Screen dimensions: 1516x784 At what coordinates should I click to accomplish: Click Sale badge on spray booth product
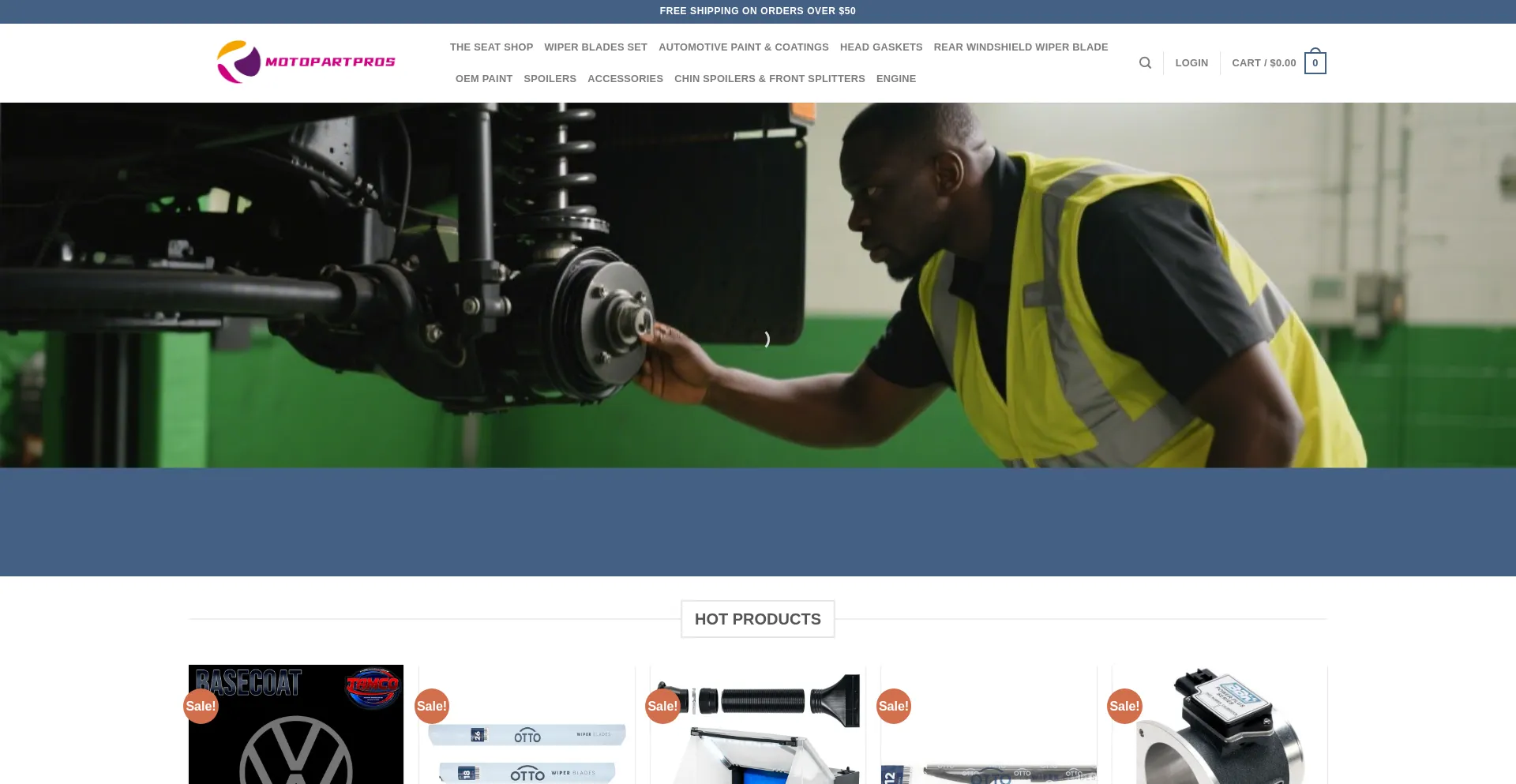click(662, 706)
